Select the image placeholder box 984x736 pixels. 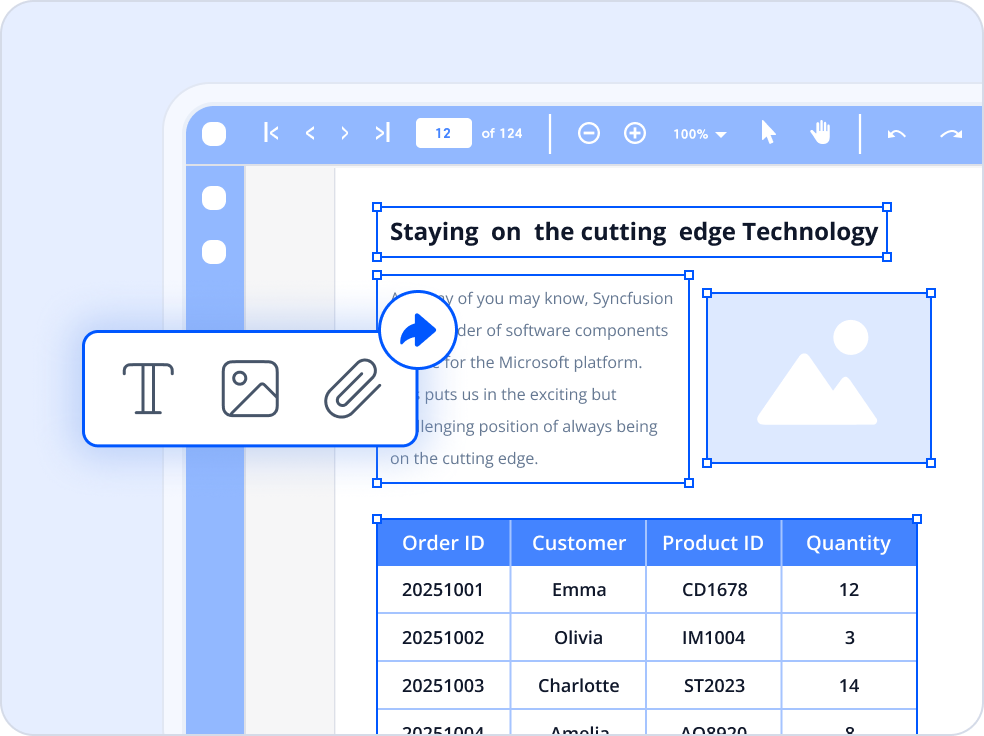point(819,378)
